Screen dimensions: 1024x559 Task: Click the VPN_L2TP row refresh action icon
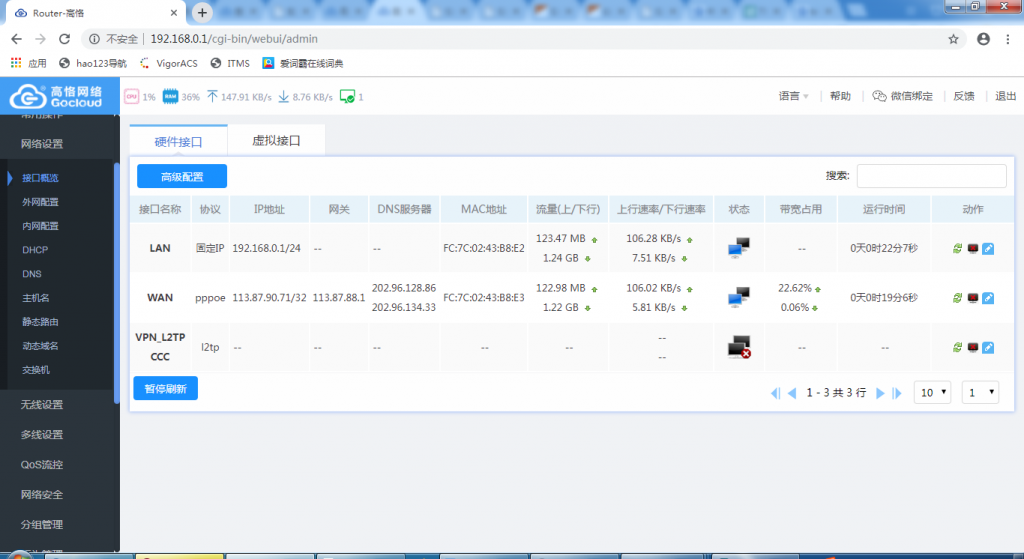pos(957,347)
